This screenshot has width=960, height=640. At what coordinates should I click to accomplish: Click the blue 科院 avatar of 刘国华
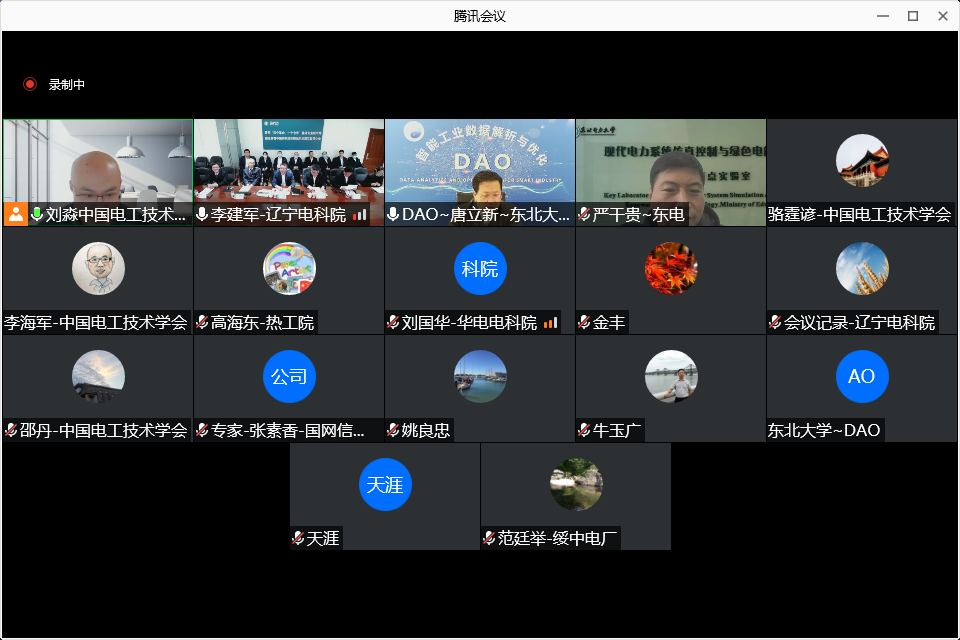[480, 268]
